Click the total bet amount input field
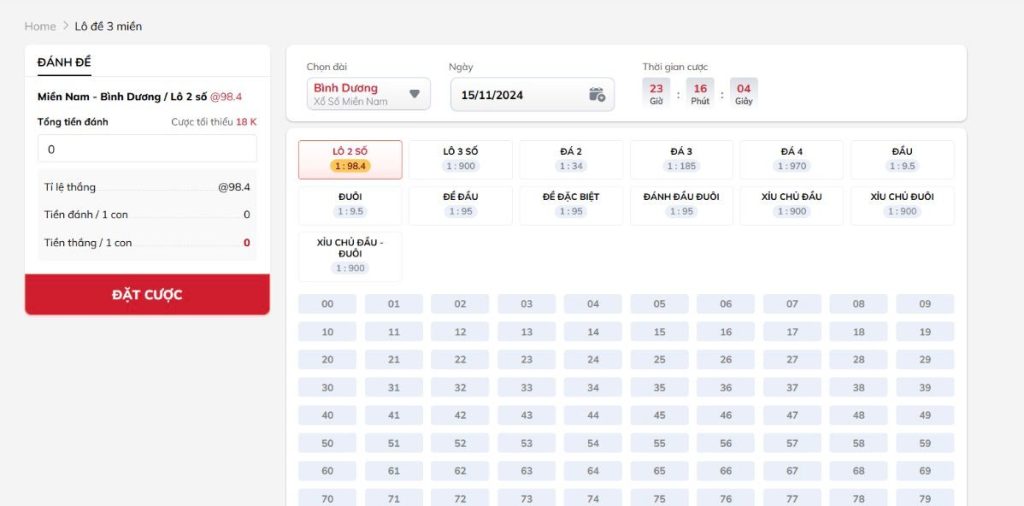 click(x=147, y=149)
